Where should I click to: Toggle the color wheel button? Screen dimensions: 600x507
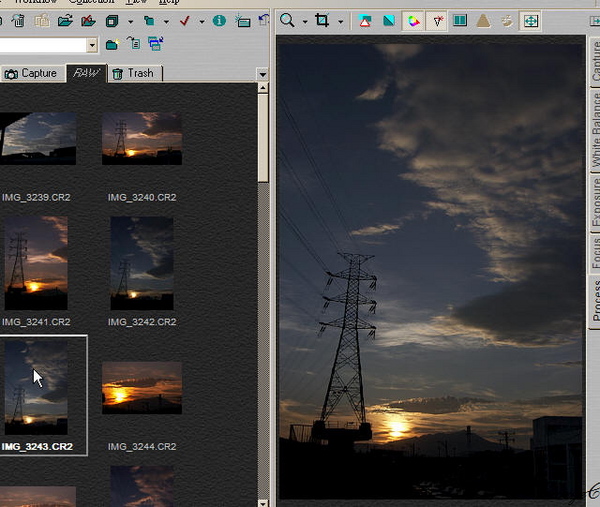pyautogui.click(x=413, y=21)
